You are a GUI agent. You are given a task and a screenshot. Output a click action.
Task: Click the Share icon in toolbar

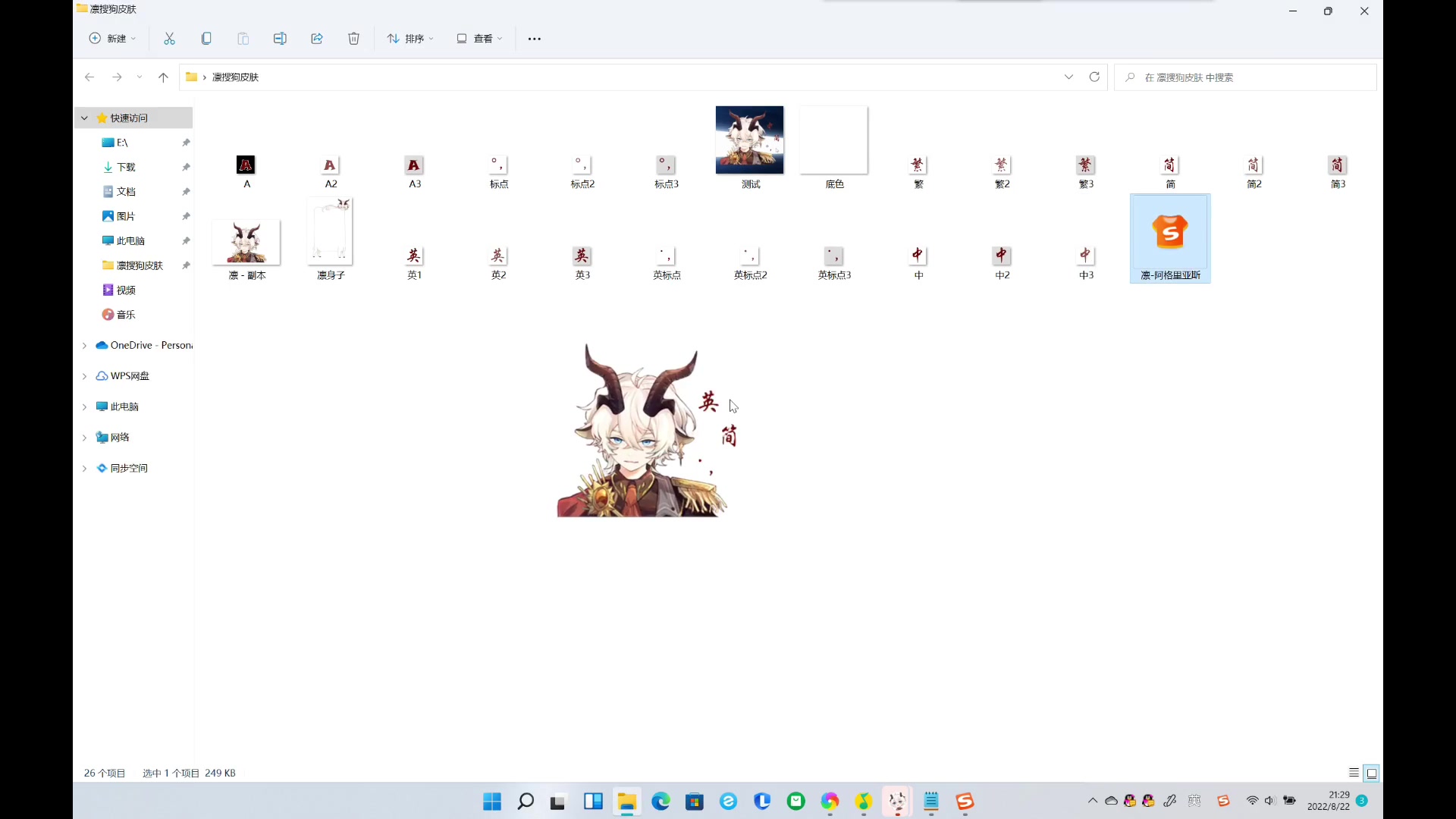tap(317, 39)
